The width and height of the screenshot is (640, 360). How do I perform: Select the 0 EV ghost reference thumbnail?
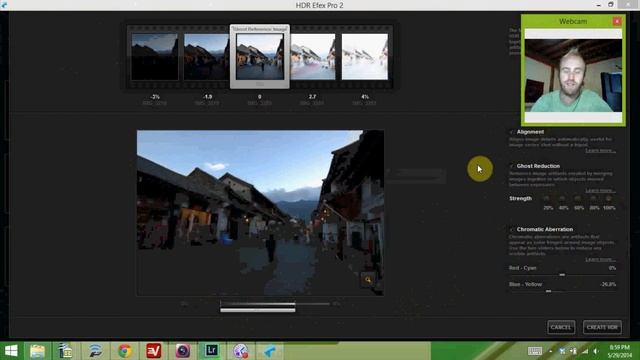tap(260, 57)
